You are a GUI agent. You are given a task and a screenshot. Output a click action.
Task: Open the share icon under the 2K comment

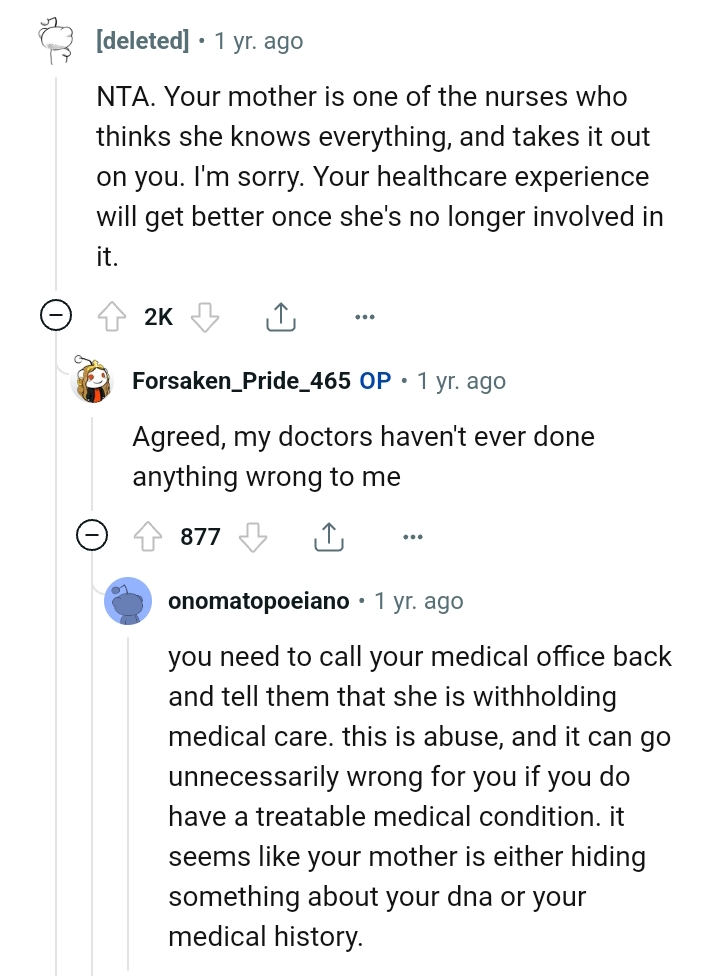pos(281,315)
